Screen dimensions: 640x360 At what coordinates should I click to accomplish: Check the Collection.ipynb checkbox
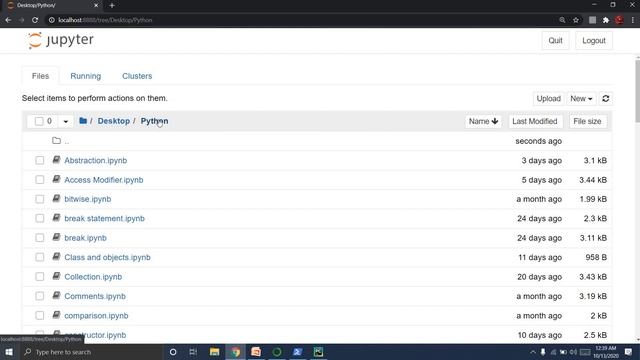pos(40,277)
